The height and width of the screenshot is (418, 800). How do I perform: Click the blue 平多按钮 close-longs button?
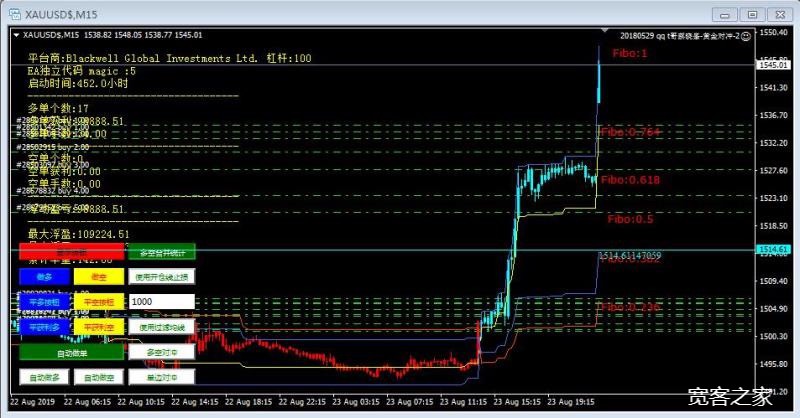pyautogui.click(x=44, y=302)
